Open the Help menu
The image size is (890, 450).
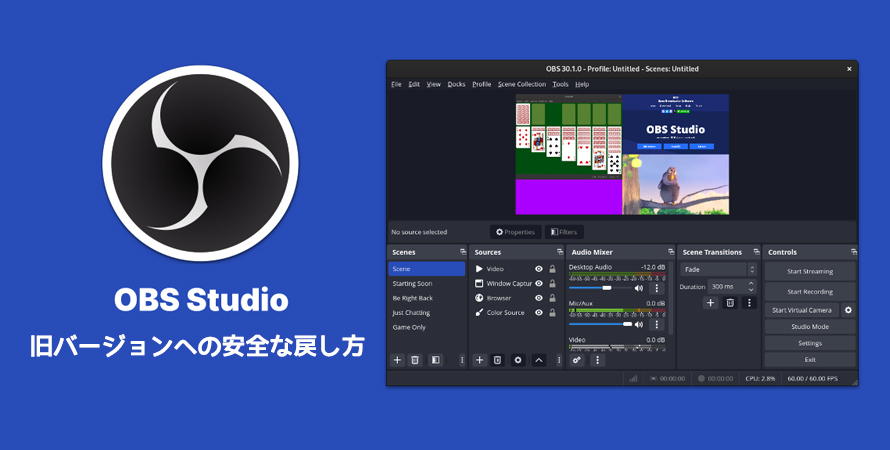582,84
